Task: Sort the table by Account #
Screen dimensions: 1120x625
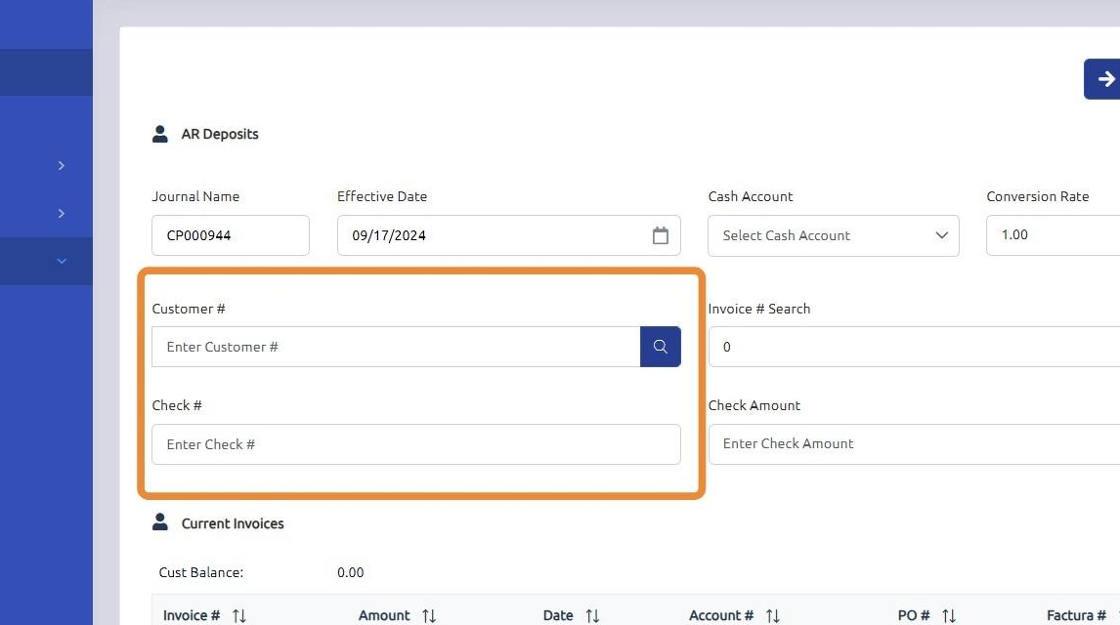Action: click(773, 616)
